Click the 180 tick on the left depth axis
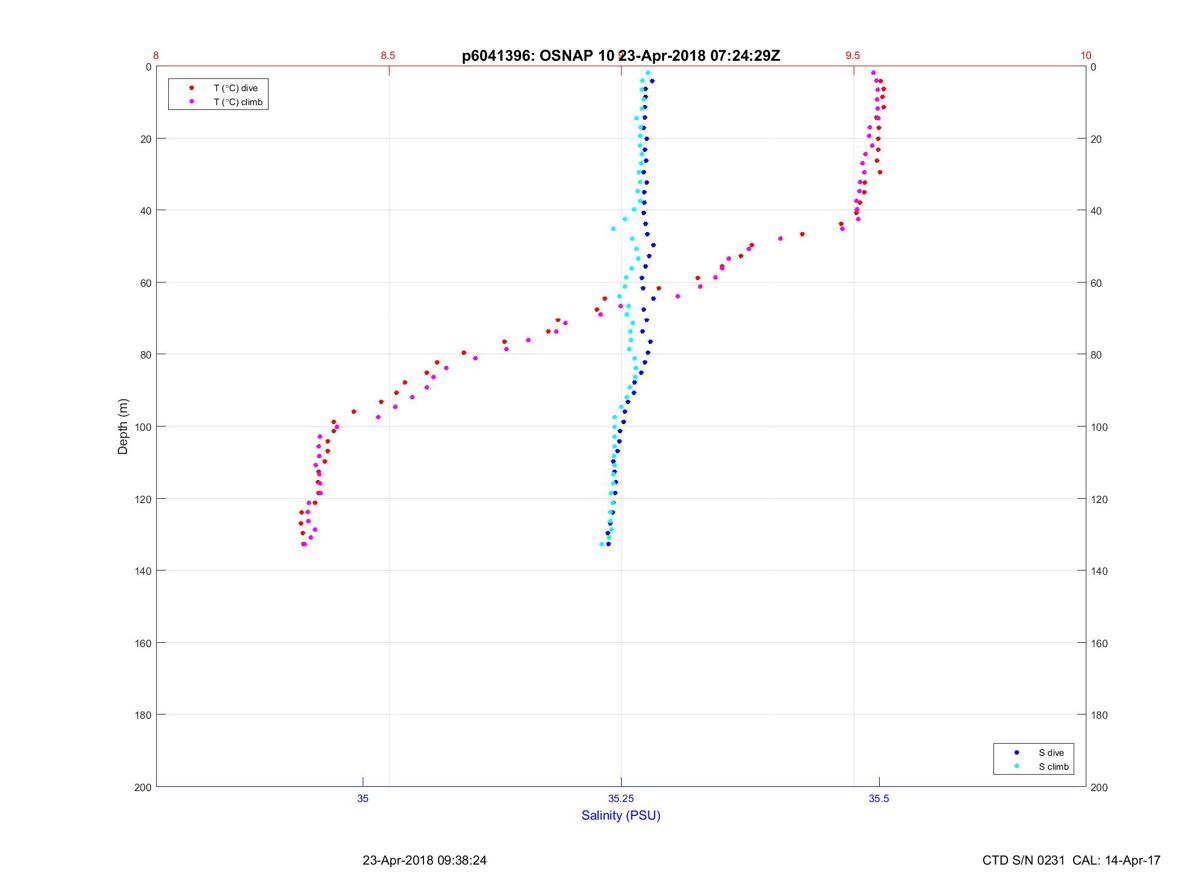 click(141, 715)
